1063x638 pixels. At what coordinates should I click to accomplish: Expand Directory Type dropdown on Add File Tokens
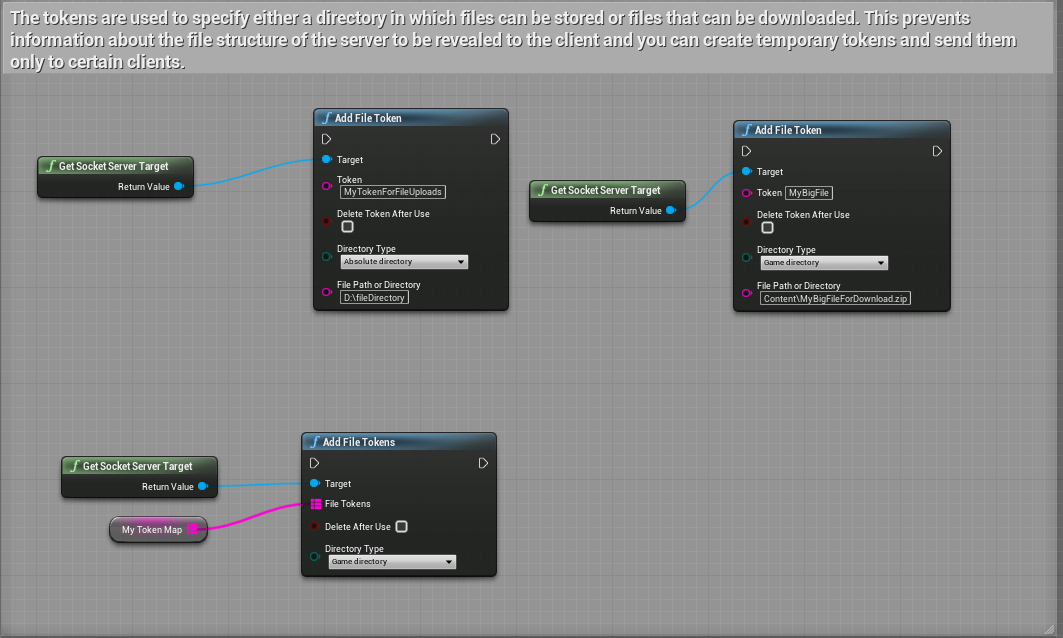pos(392,562)
